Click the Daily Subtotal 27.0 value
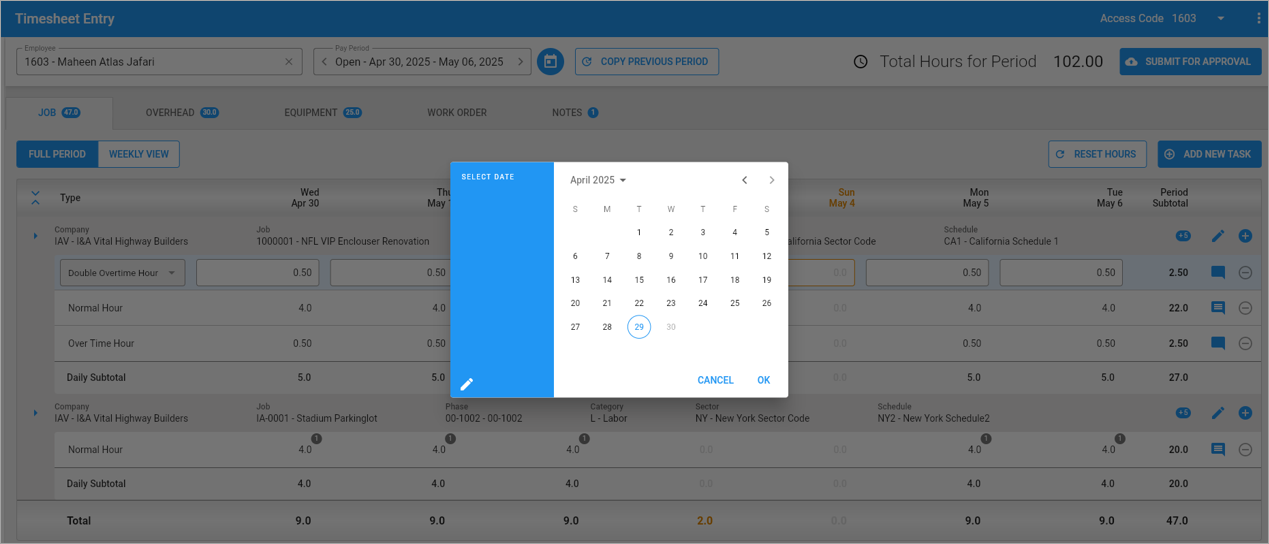The image size is (1269, 544). pos(1178,378)
